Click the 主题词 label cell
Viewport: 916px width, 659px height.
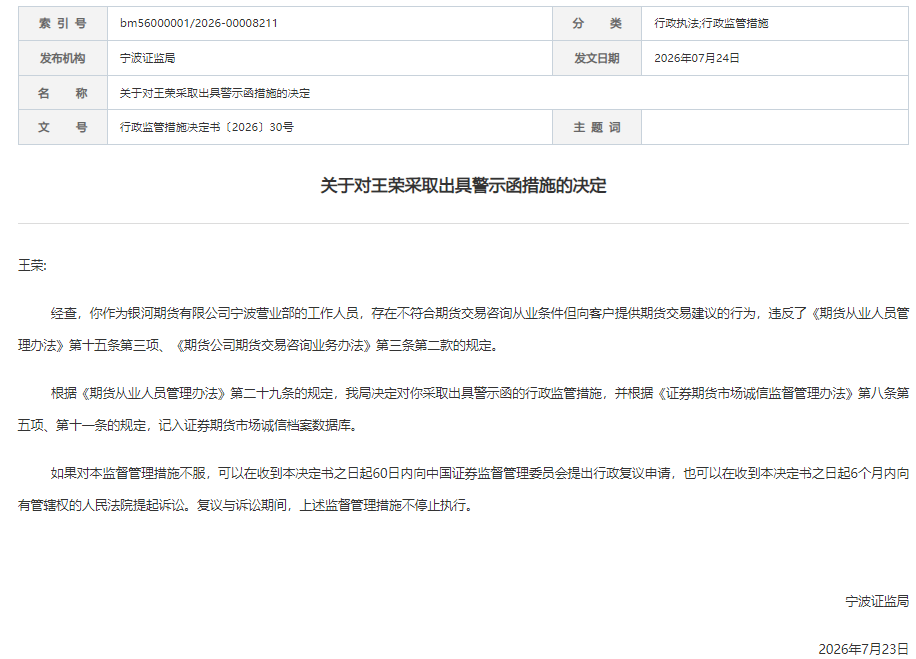click(597, 127)
